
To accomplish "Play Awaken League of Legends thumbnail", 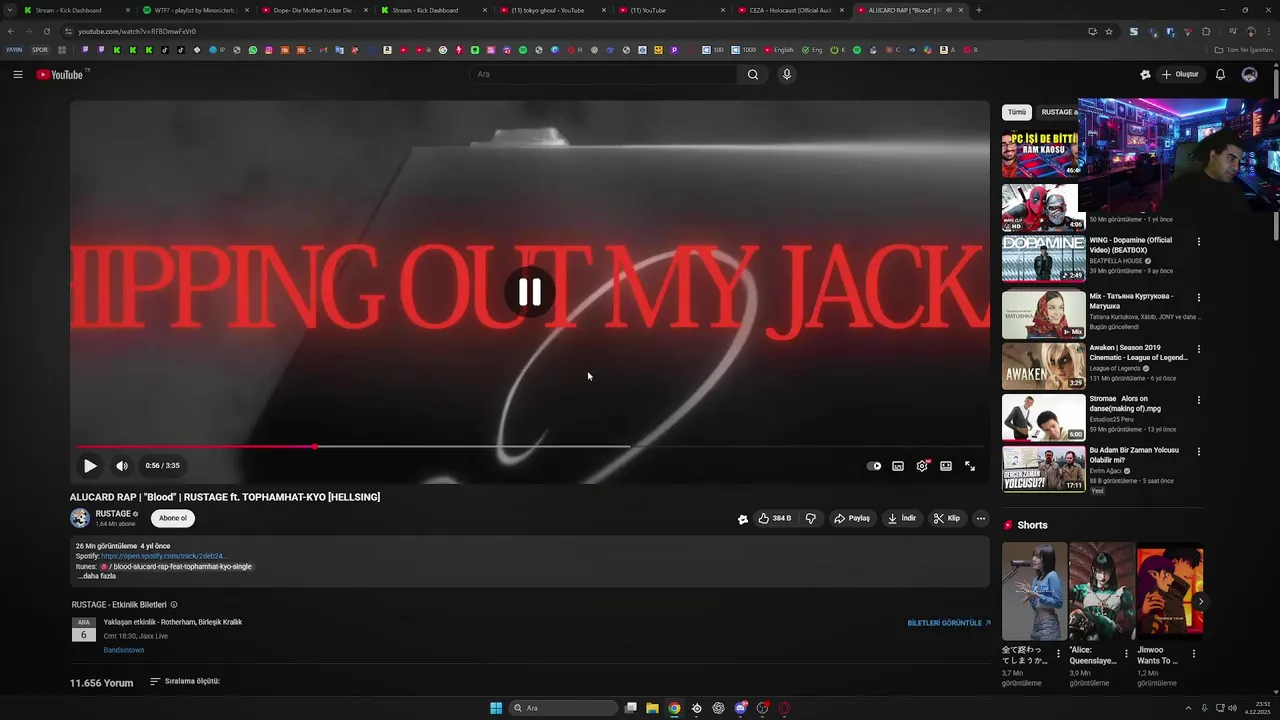I will [x=1043, y=365].
